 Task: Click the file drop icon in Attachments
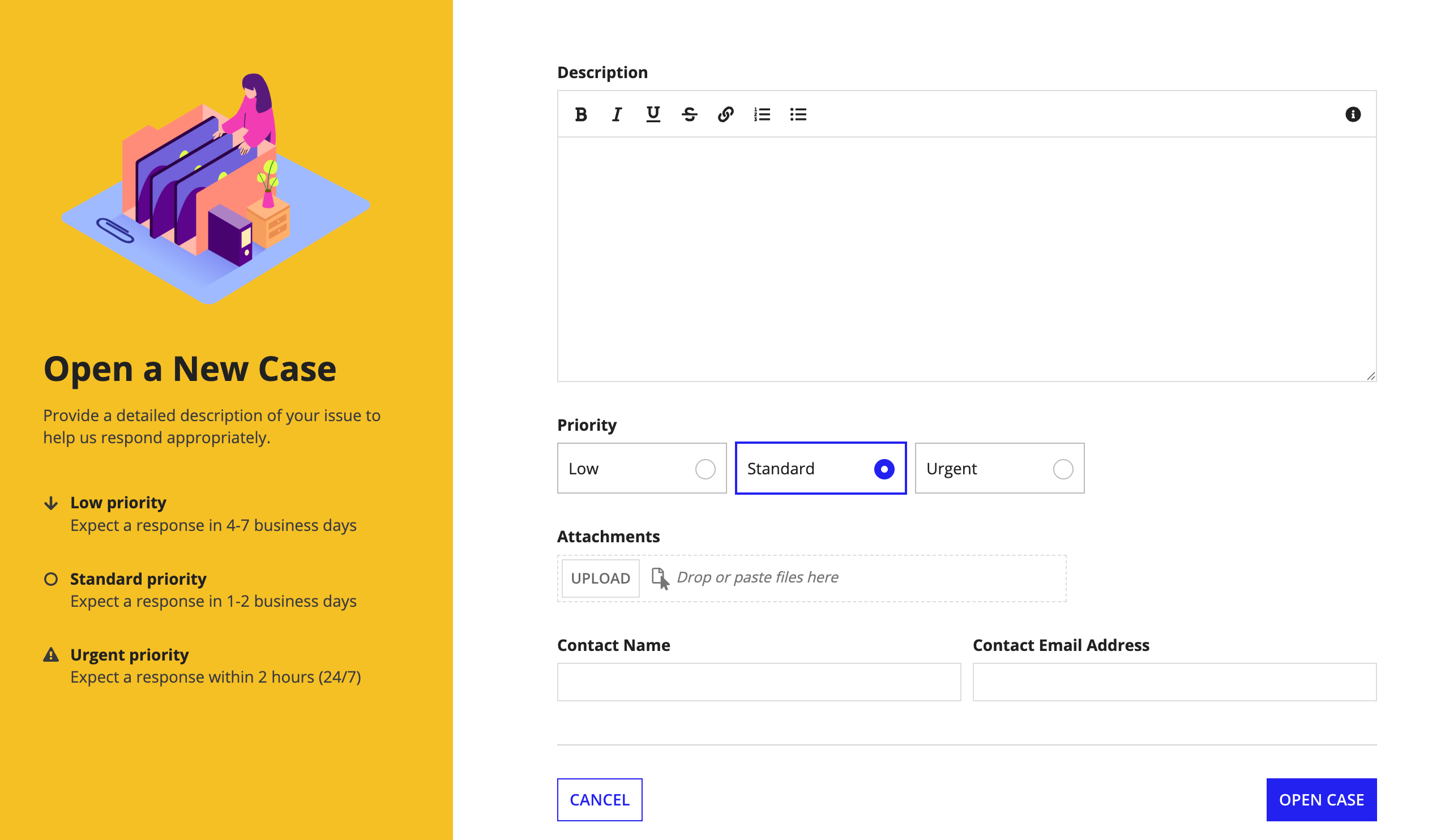click(660, 578)
